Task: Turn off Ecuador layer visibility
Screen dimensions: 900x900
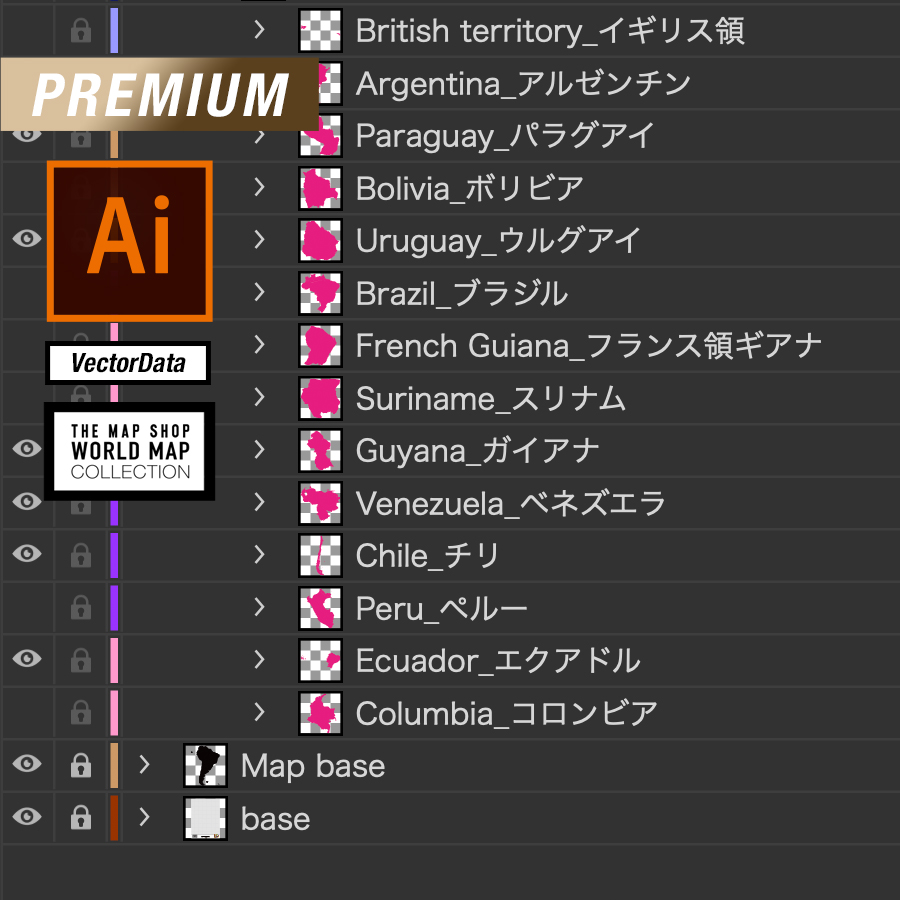Action: pyautogui.click(x=27, y=658)
